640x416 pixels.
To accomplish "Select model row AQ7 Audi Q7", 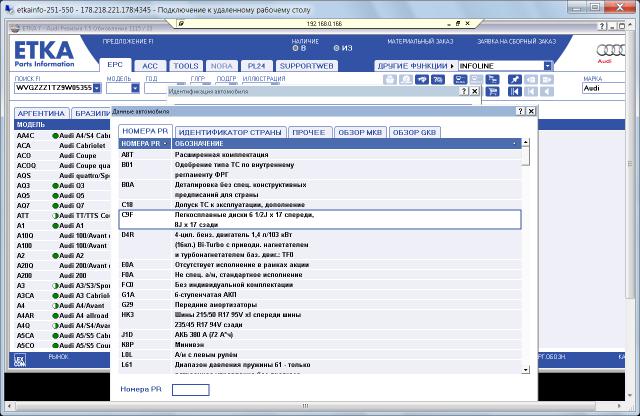I will pos(62,205).
